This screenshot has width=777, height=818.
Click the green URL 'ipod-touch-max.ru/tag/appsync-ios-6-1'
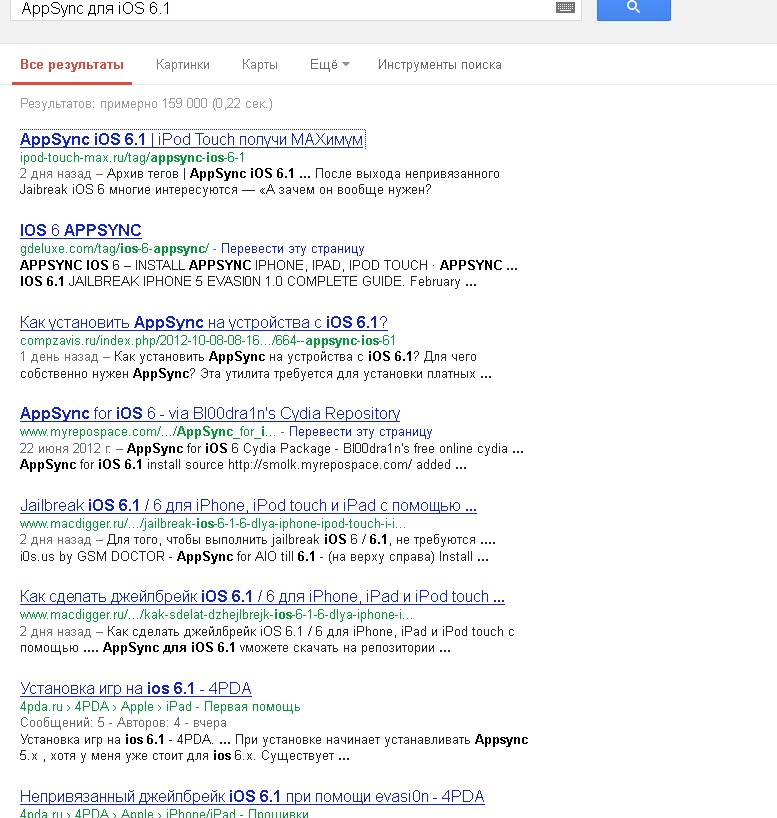pos(132,158)
